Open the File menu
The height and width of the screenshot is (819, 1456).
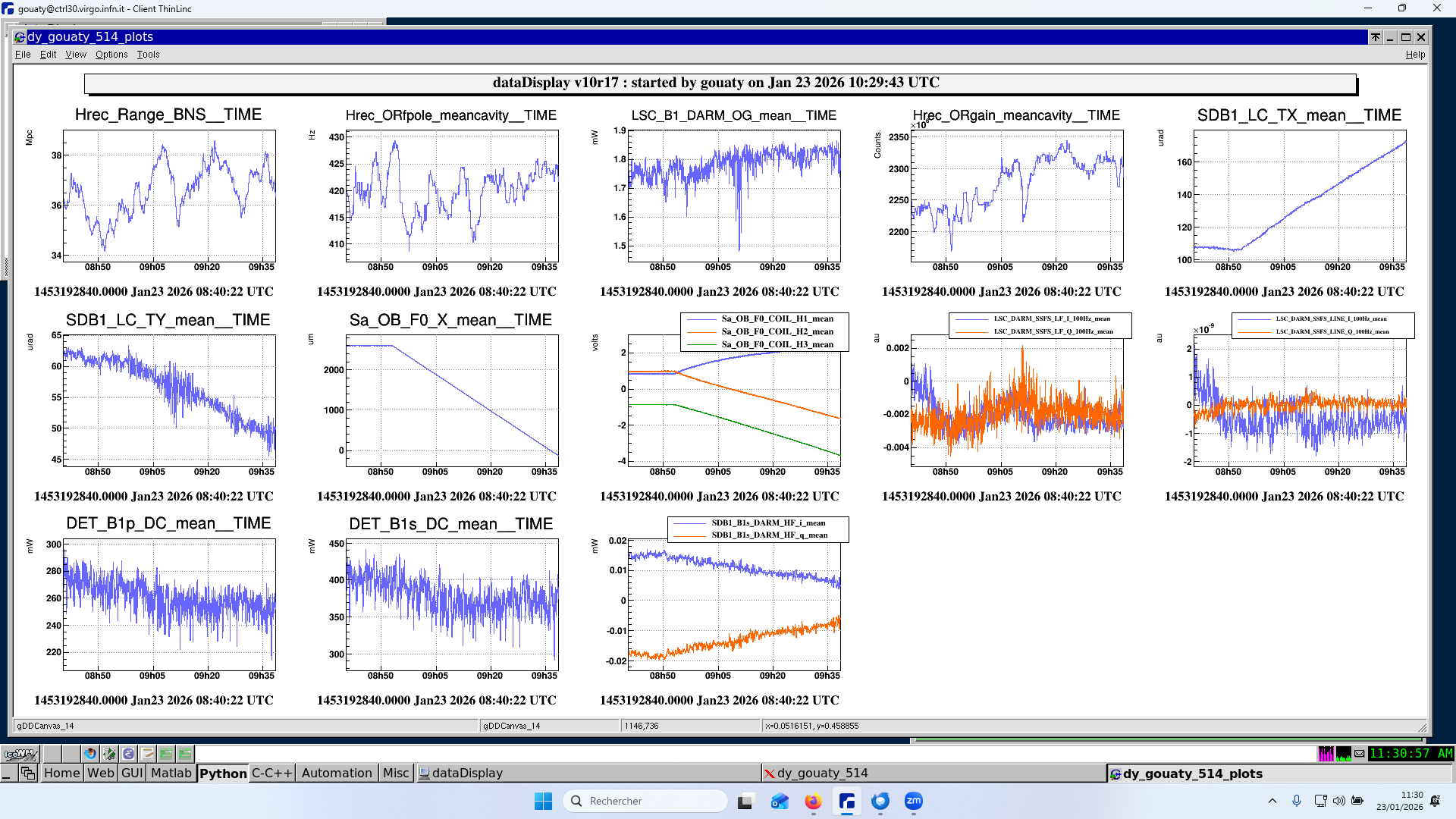click(x=23, y=55)
